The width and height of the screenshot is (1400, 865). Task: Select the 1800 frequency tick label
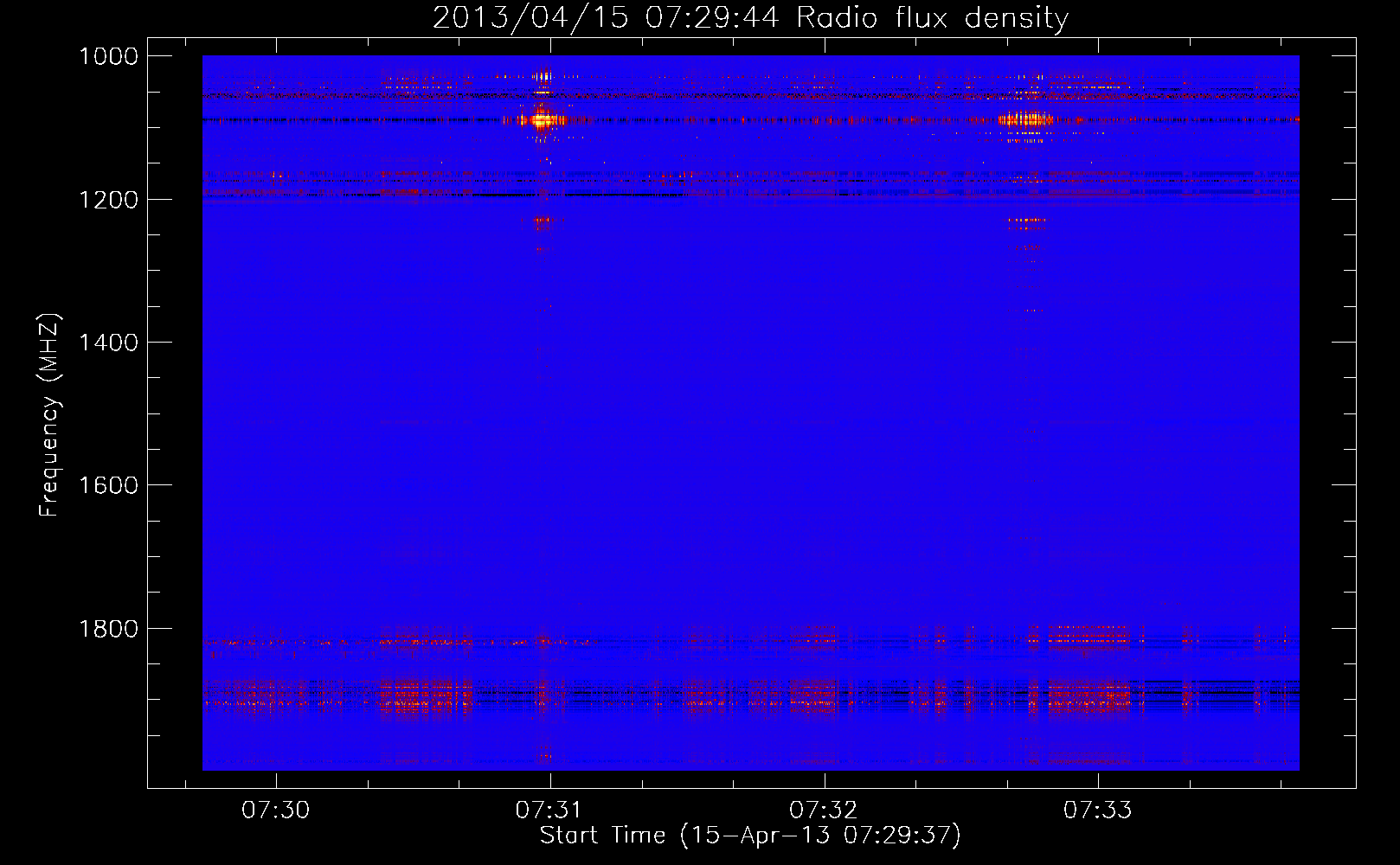click(x=108, y=629)
